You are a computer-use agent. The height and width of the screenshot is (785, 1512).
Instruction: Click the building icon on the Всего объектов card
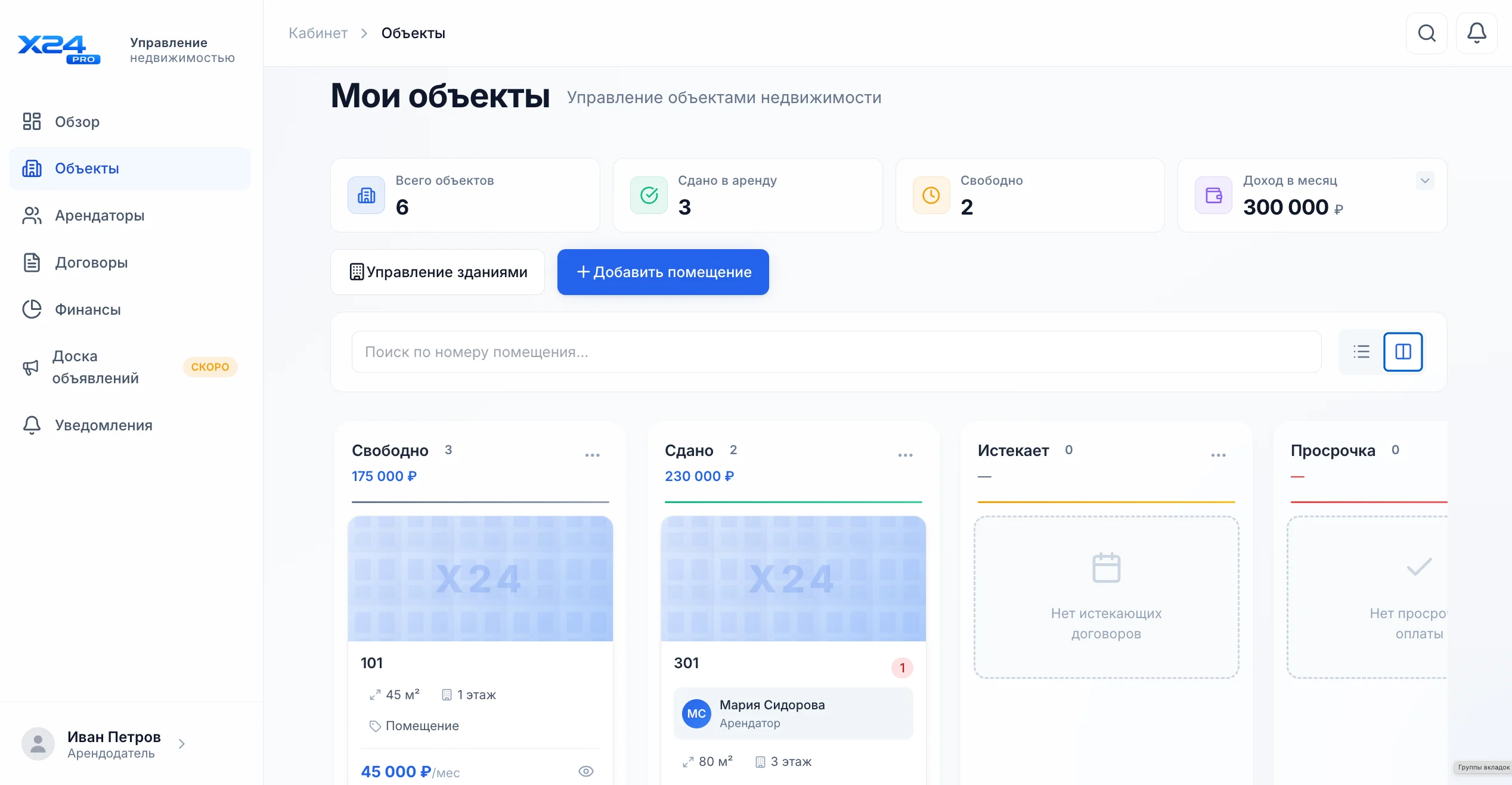click(x=366, y=196)
